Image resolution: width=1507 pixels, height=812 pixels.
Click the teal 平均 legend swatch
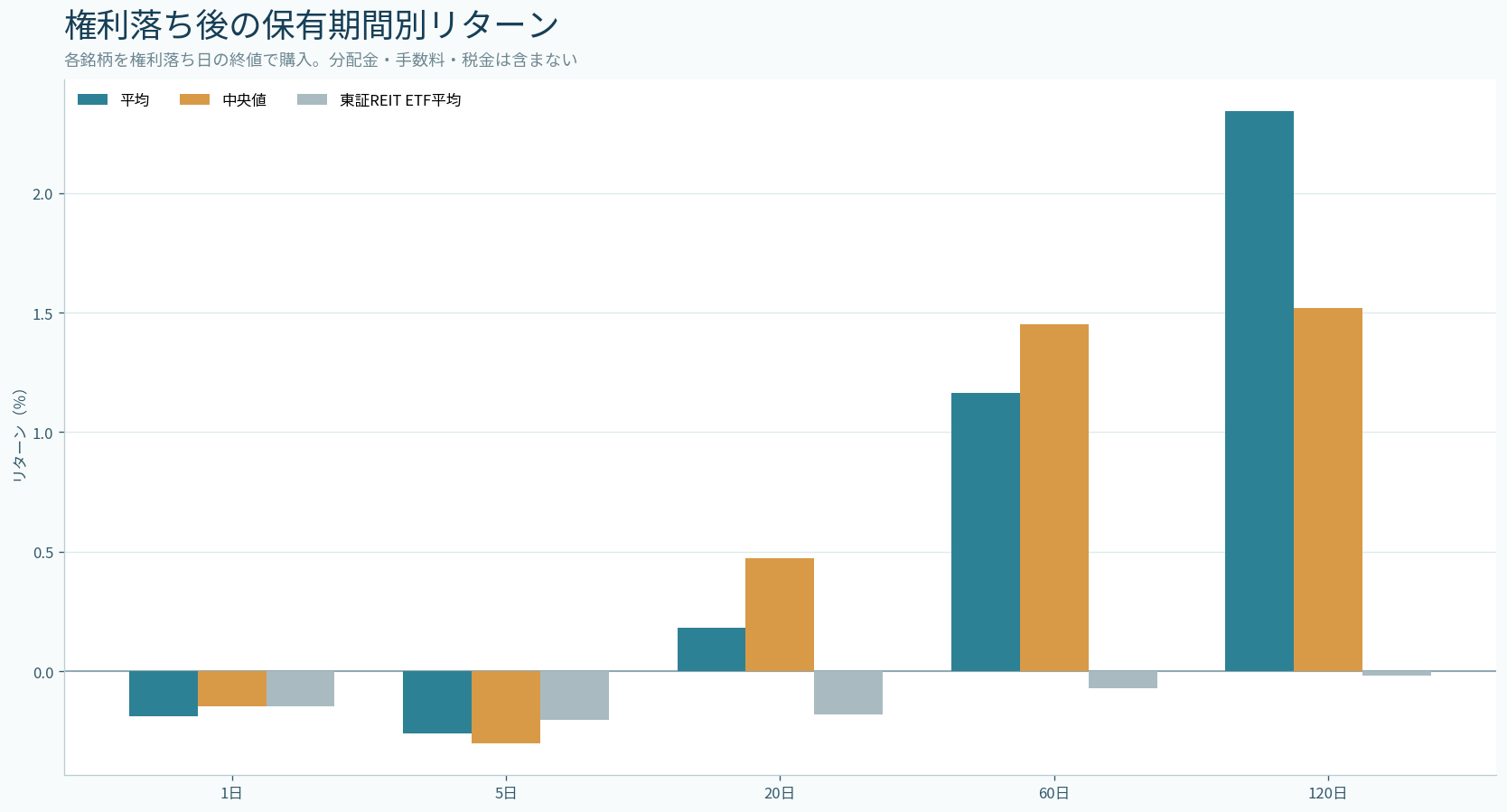tap(92, 99)
